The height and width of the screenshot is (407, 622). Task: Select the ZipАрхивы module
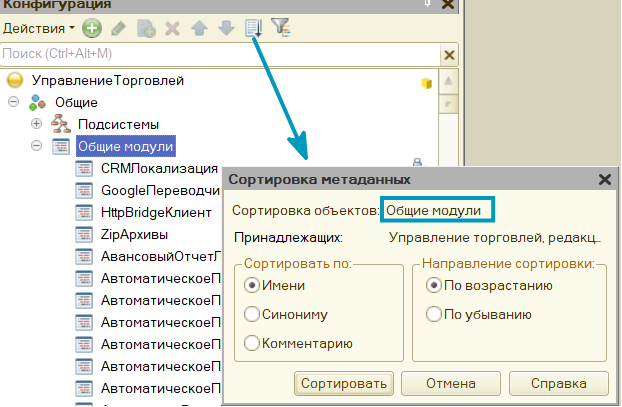[134, 234]
